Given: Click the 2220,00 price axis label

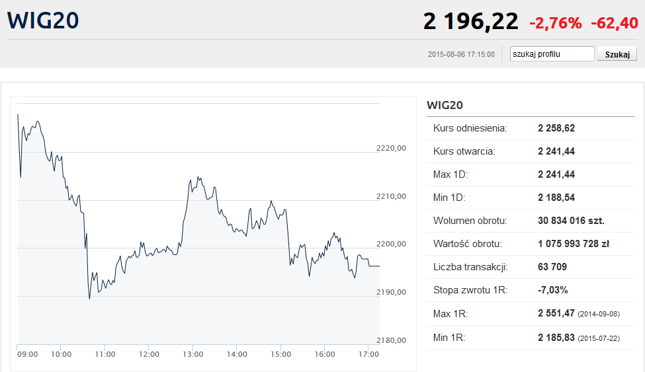Looking at the screenshot, I should 391,148.
